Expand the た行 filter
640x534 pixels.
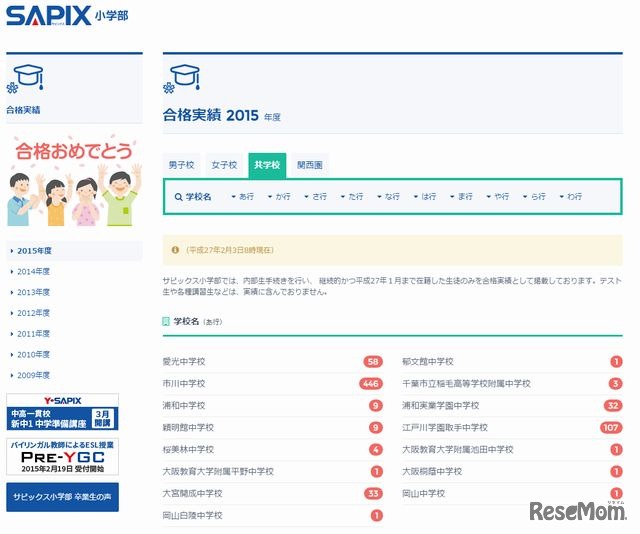coord(352,197)
